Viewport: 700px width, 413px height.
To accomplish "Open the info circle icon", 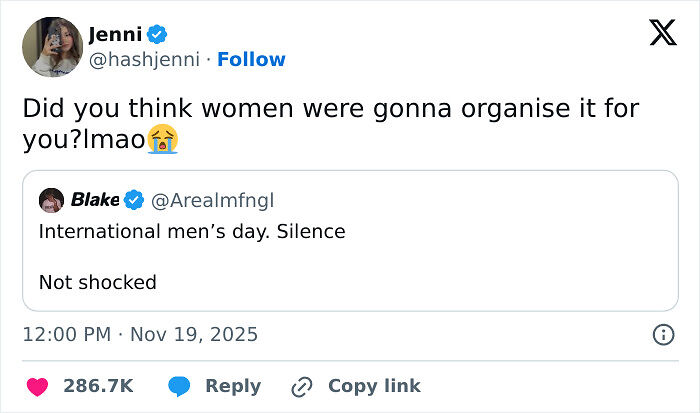I will (x=663, y=334).
